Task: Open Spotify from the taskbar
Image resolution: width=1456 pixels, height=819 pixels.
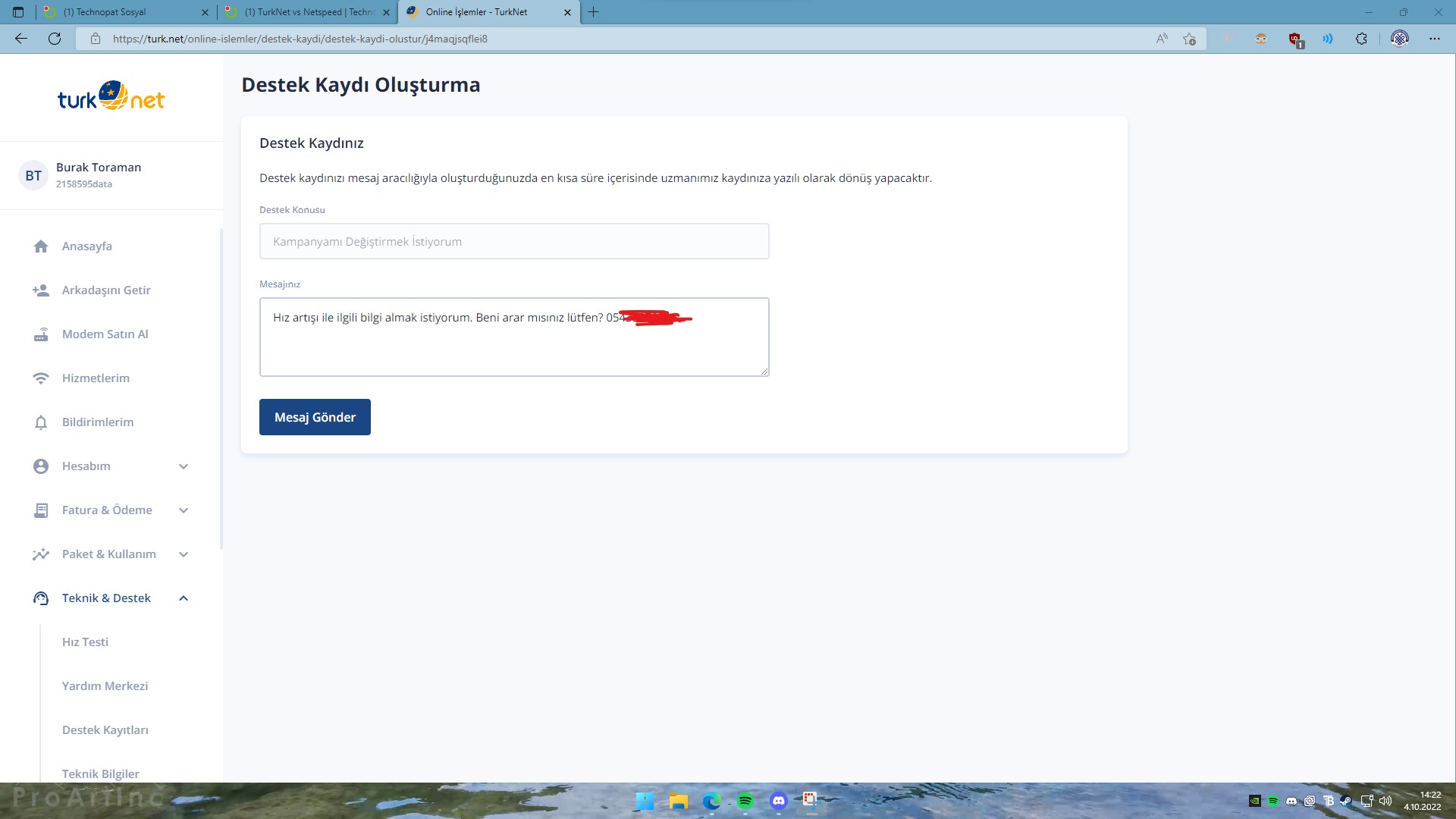Action: pyautogui.click(x=745, y=801)
